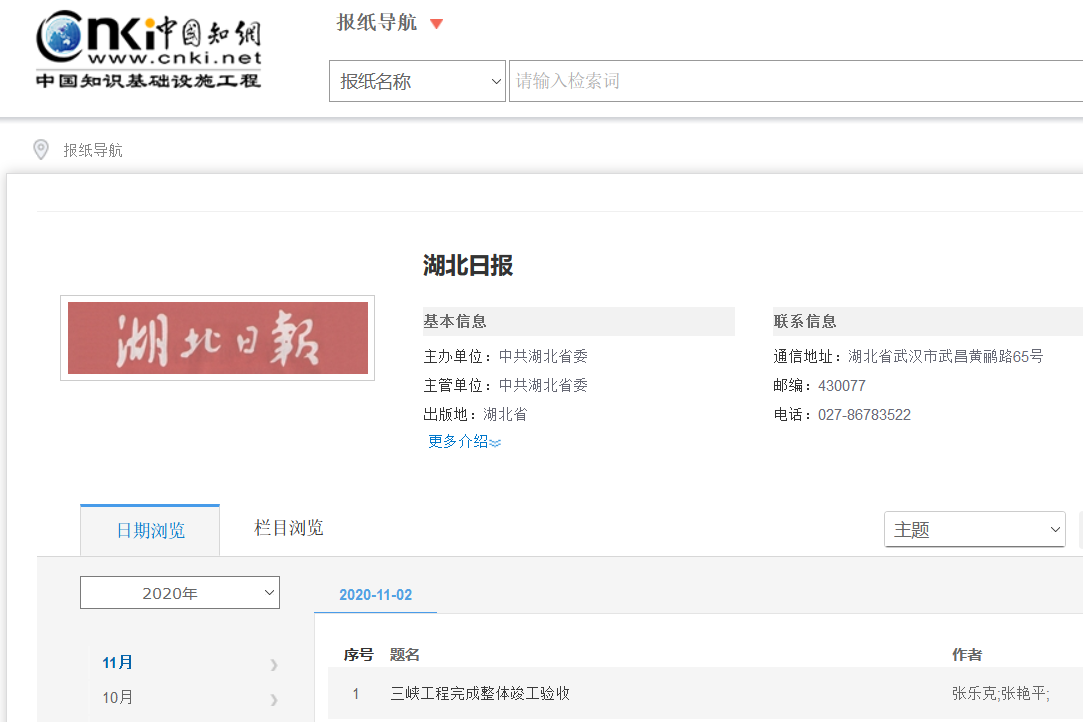This screenshot has width=1083, height=722.
Task: Switch to the 日期浏览 tab
Action: click(x=150, y=531)
